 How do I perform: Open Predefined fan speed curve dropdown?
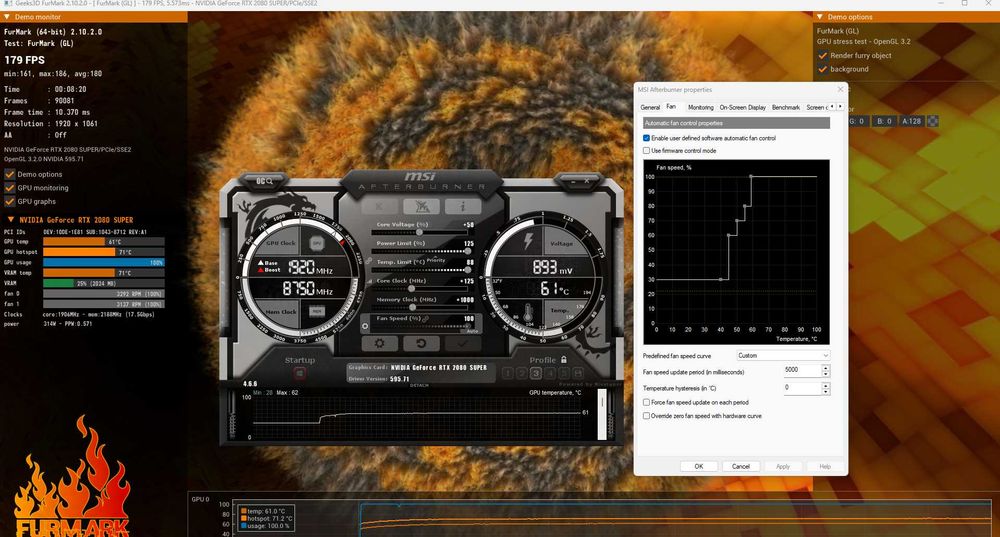tap(783, 355)
